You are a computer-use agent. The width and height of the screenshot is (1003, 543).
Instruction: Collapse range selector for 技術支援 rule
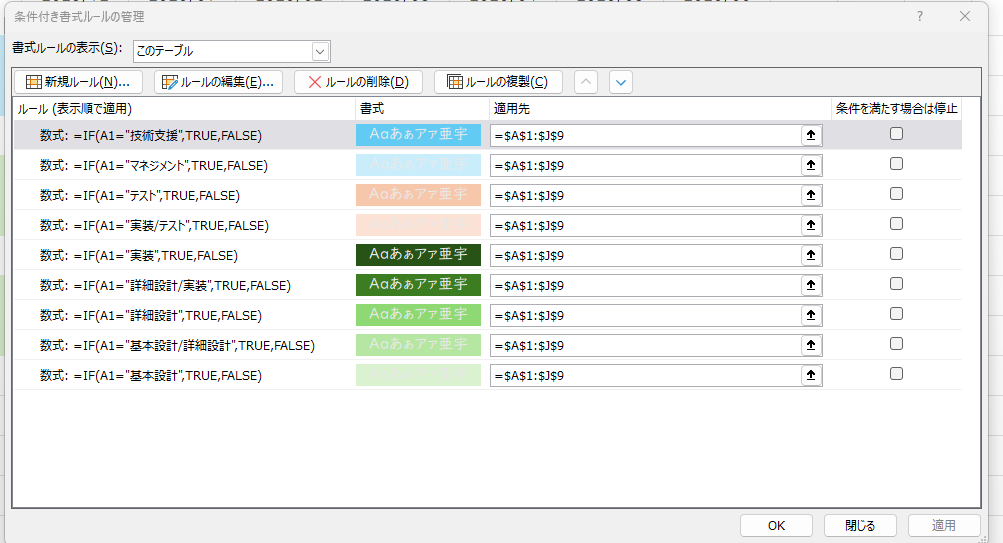pyautogui.click(x=811, y=136)
